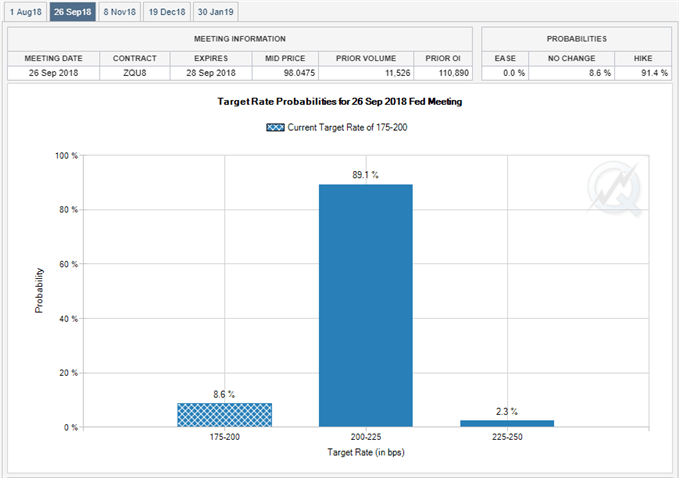Screen dimensions: 679x478
Task: Open the 8 Nov18 meeting tab
Action: coord(120,12)
